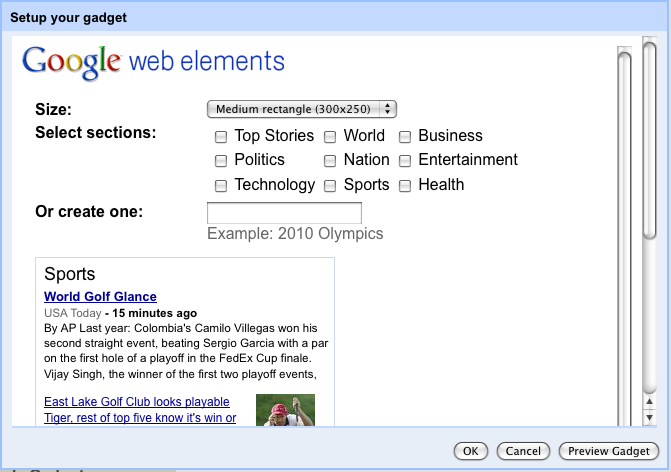Screen dimensions: 671x472
Task: Enable the Entertainment section
Action: 406,160
